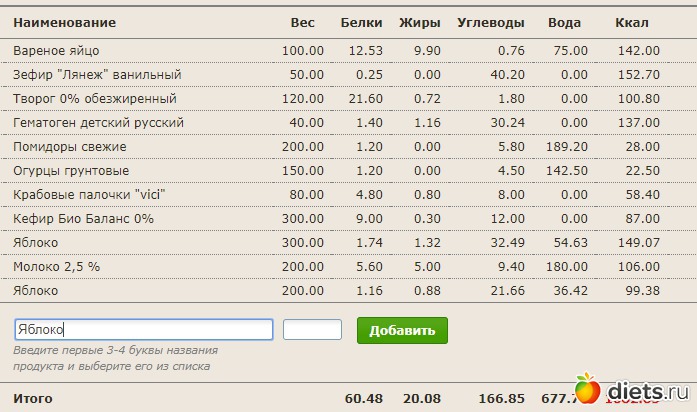Viewport: 697px width, 412px height.
Task: Click the Зефир "Лянеж" ванильный entry
Action: click(x=97, y=75)
